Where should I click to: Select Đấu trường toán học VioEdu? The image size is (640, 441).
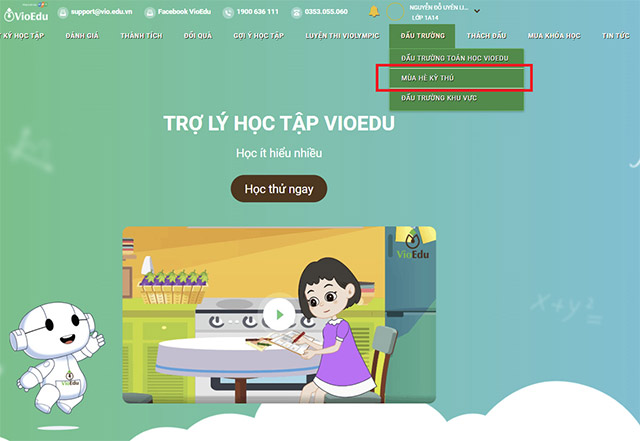(456, 58)
